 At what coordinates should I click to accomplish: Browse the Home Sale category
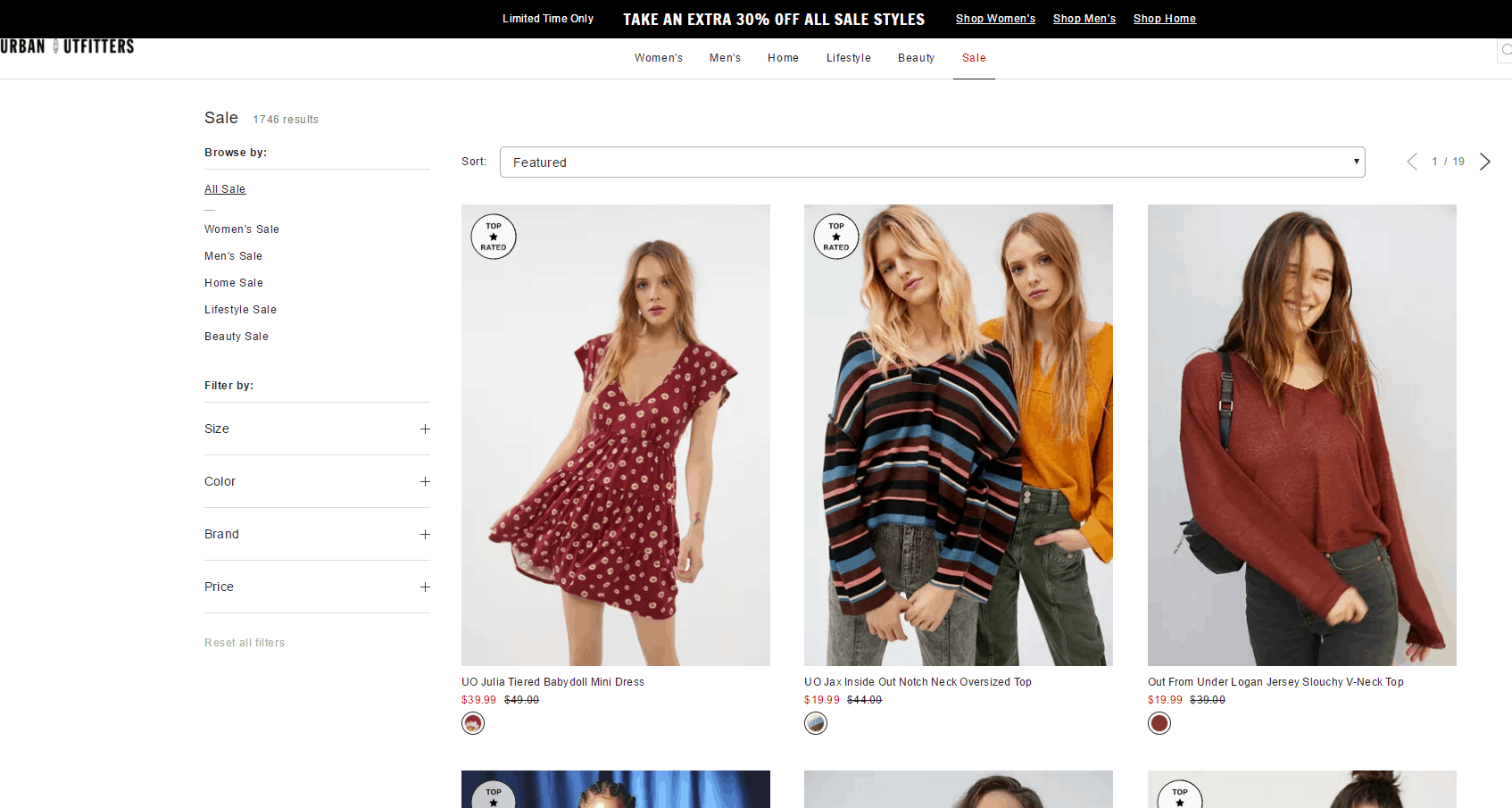pos(234,283)
